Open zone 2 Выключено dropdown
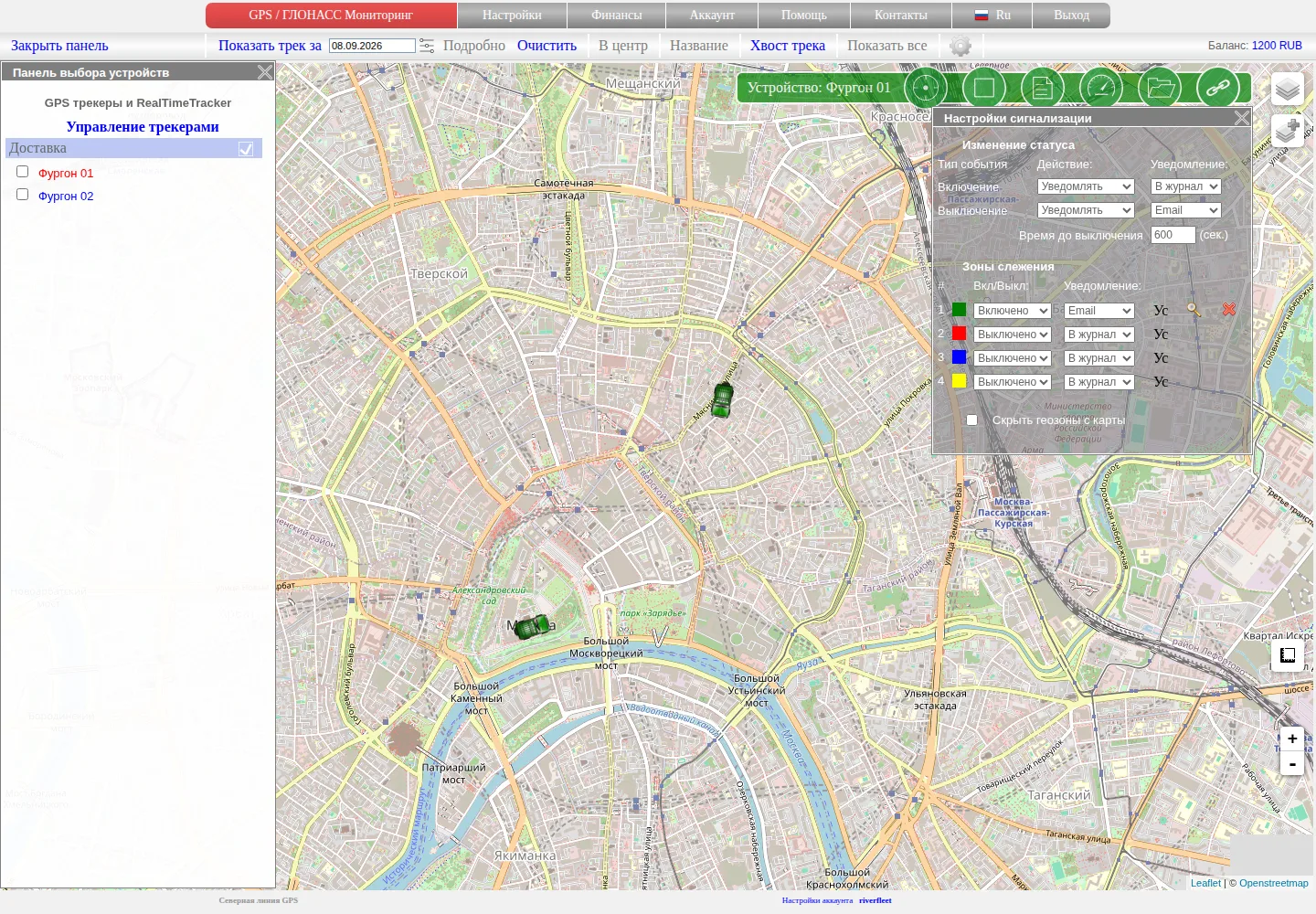 1012,335
